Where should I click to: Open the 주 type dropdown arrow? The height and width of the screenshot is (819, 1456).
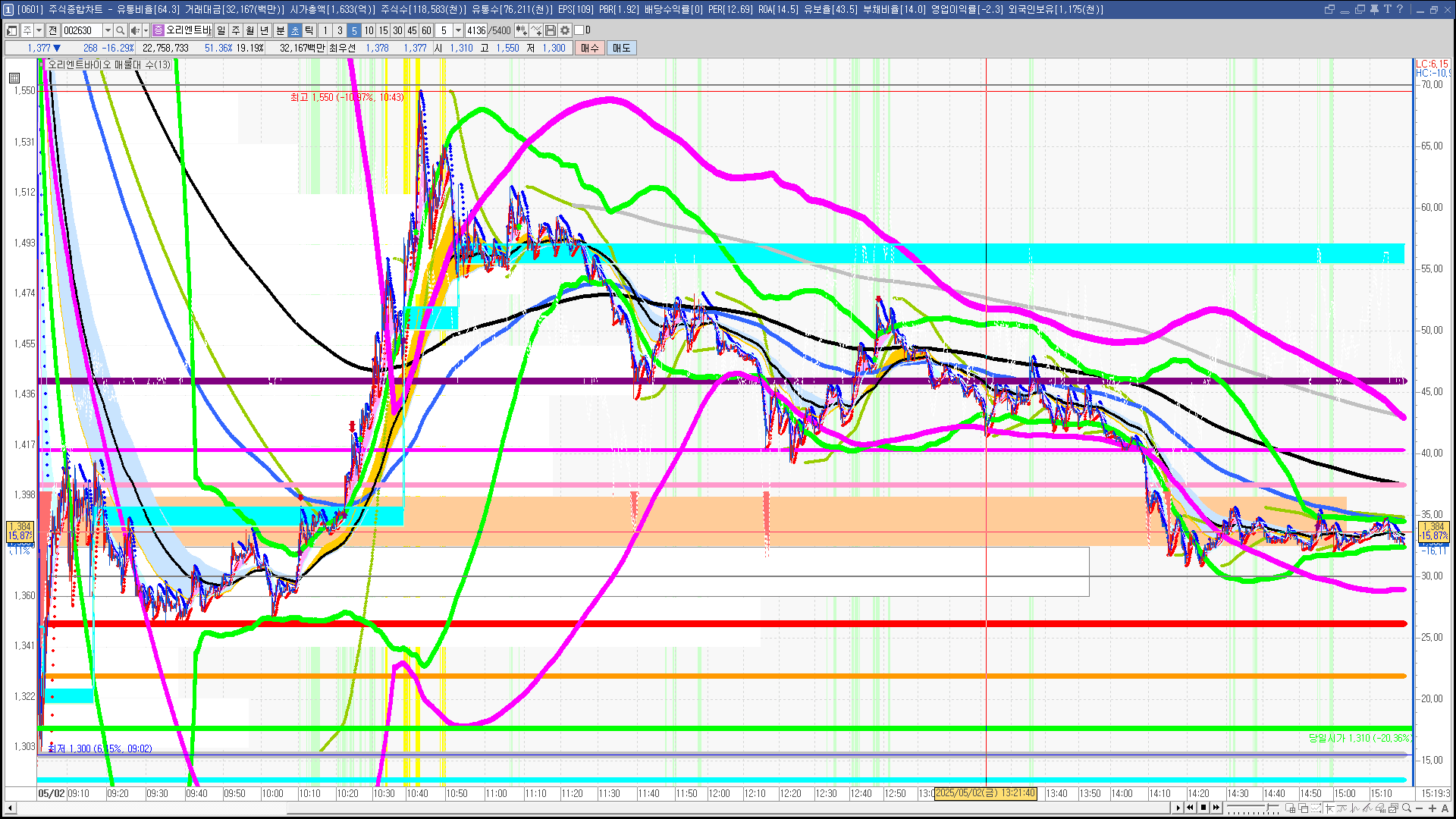tap(39, 30)
